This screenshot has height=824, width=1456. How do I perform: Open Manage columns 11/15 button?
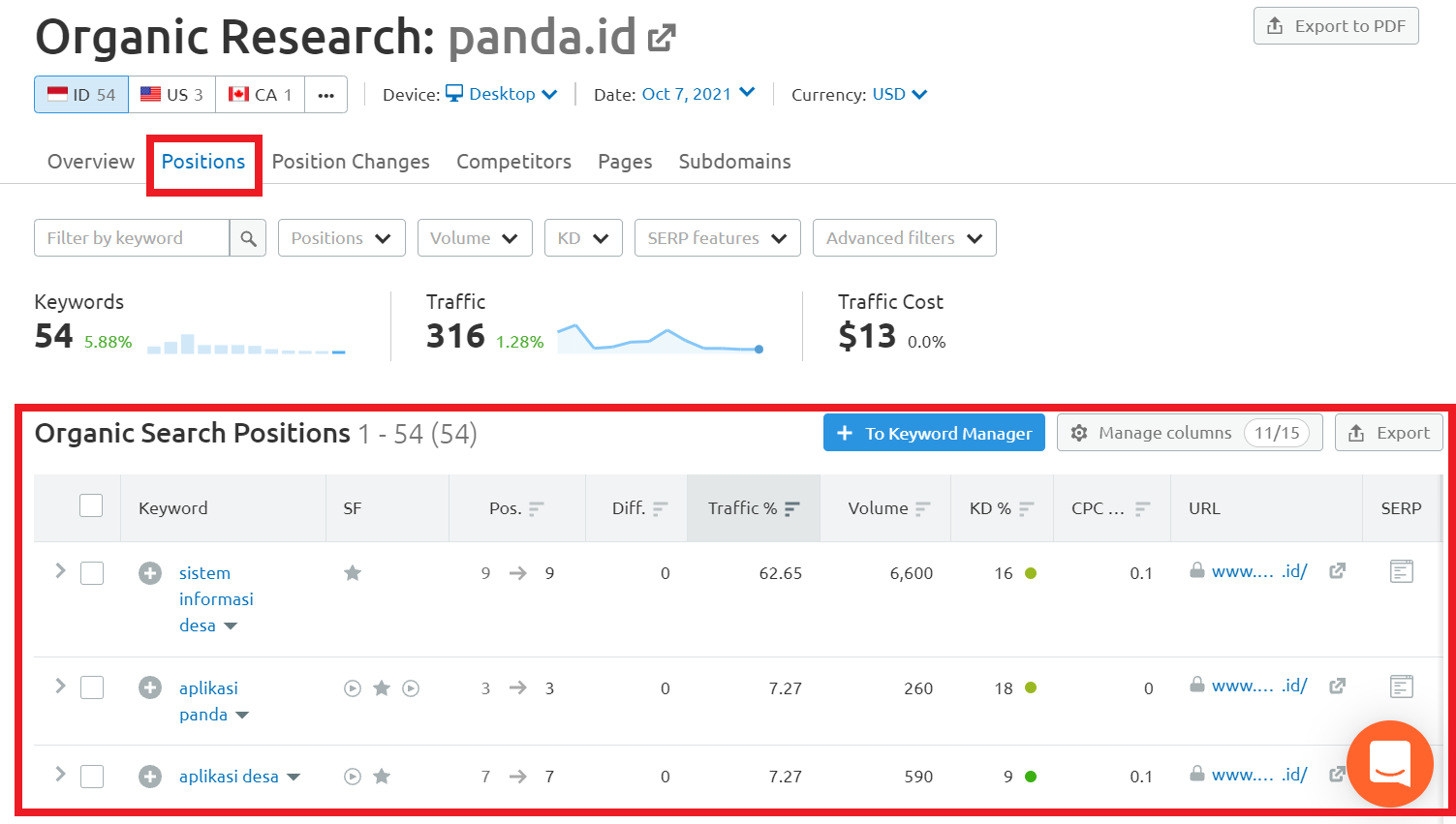click(x=1190, y=433)
